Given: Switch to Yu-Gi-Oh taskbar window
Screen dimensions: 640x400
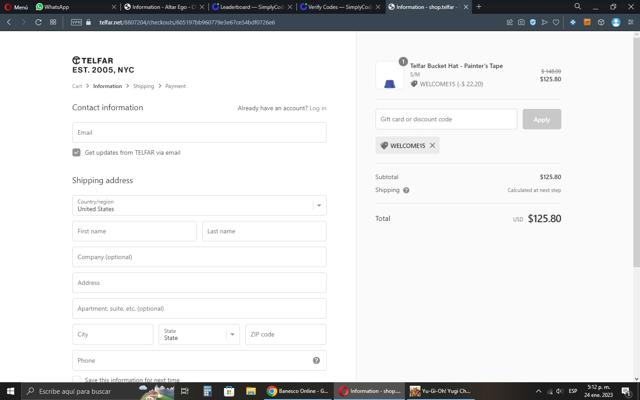Looking at the screenshot, I should pyautogui.click(x=440, y=391).
